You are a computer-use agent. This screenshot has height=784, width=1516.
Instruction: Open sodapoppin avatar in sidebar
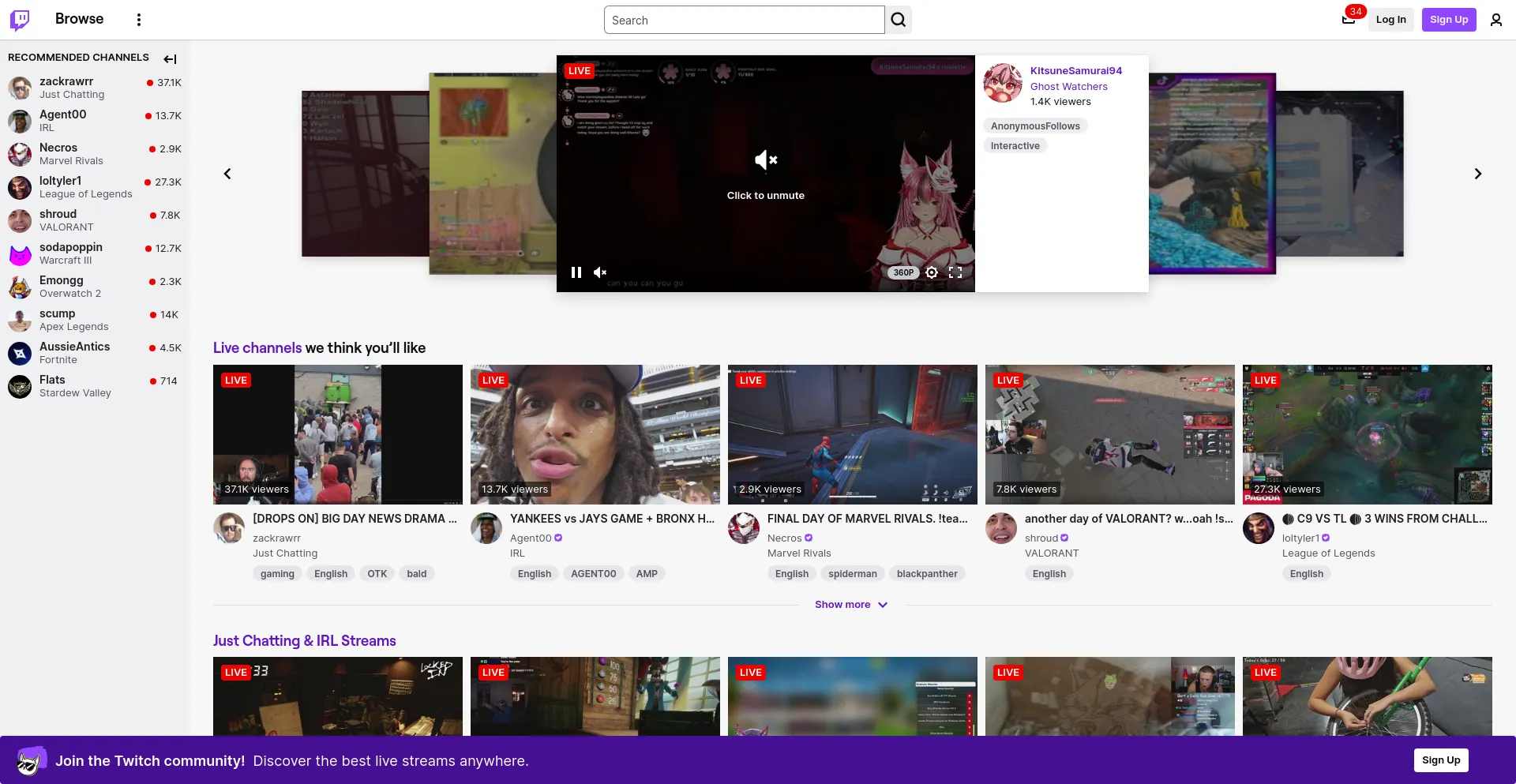(20, 253)
